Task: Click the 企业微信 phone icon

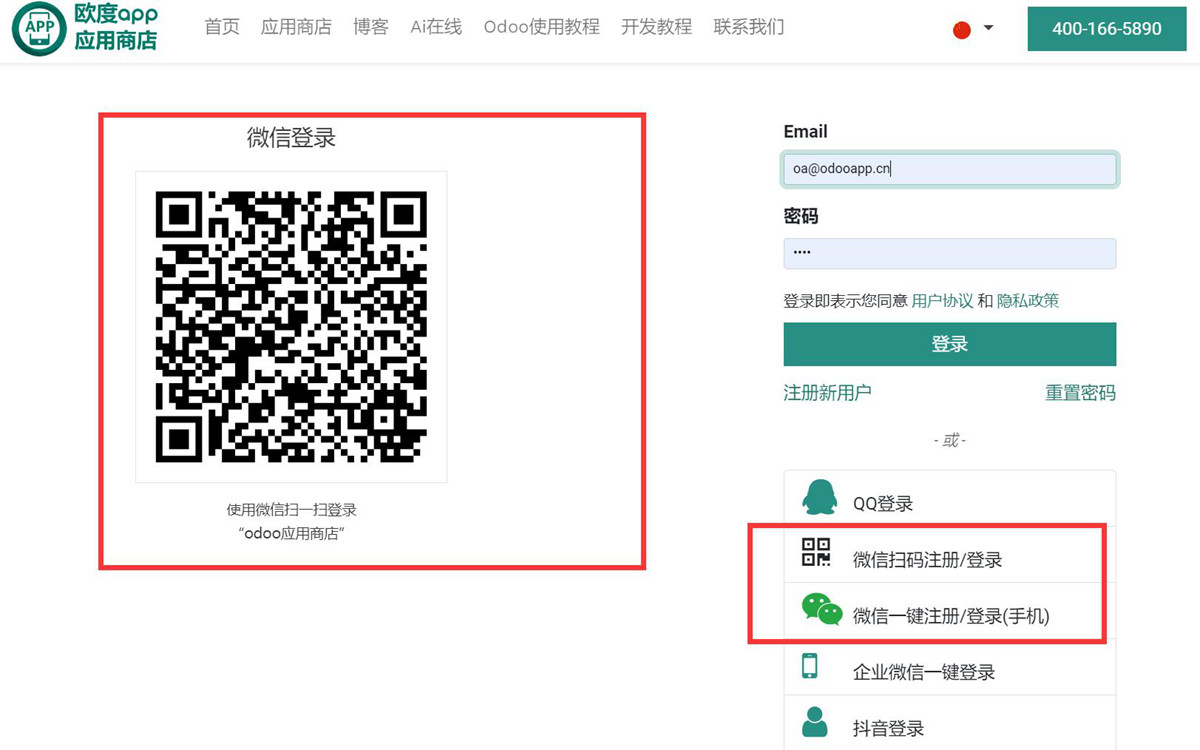Action: [x=810, y=666]
